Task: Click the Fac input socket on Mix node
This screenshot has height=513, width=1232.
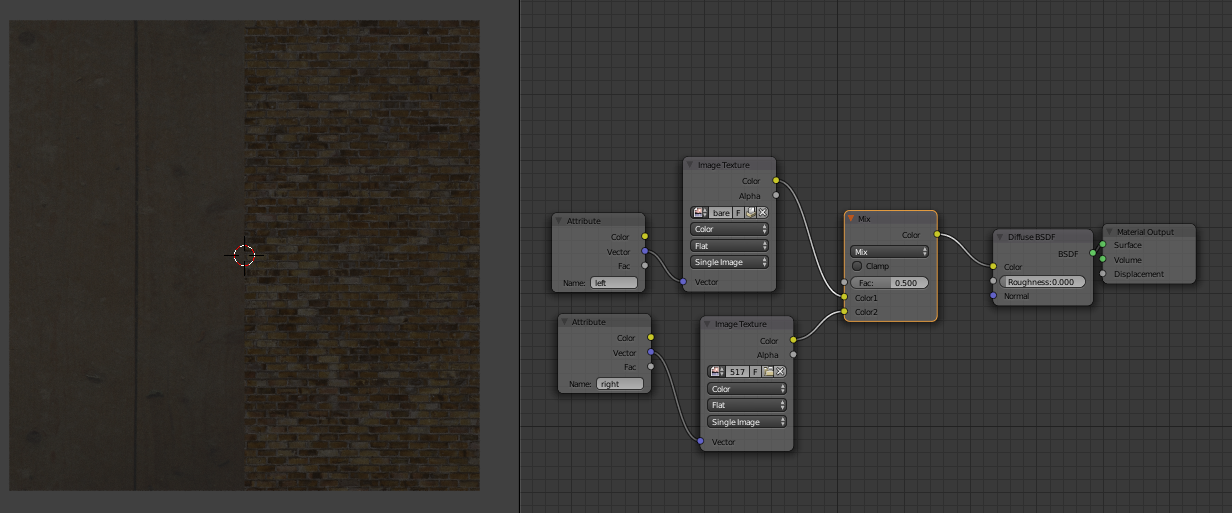Action: tap(845, 283)
